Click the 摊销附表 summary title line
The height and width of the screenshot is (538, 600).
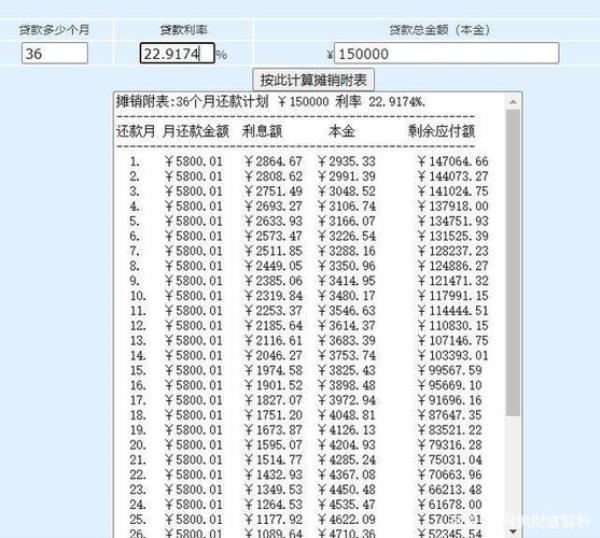point(271,102)
